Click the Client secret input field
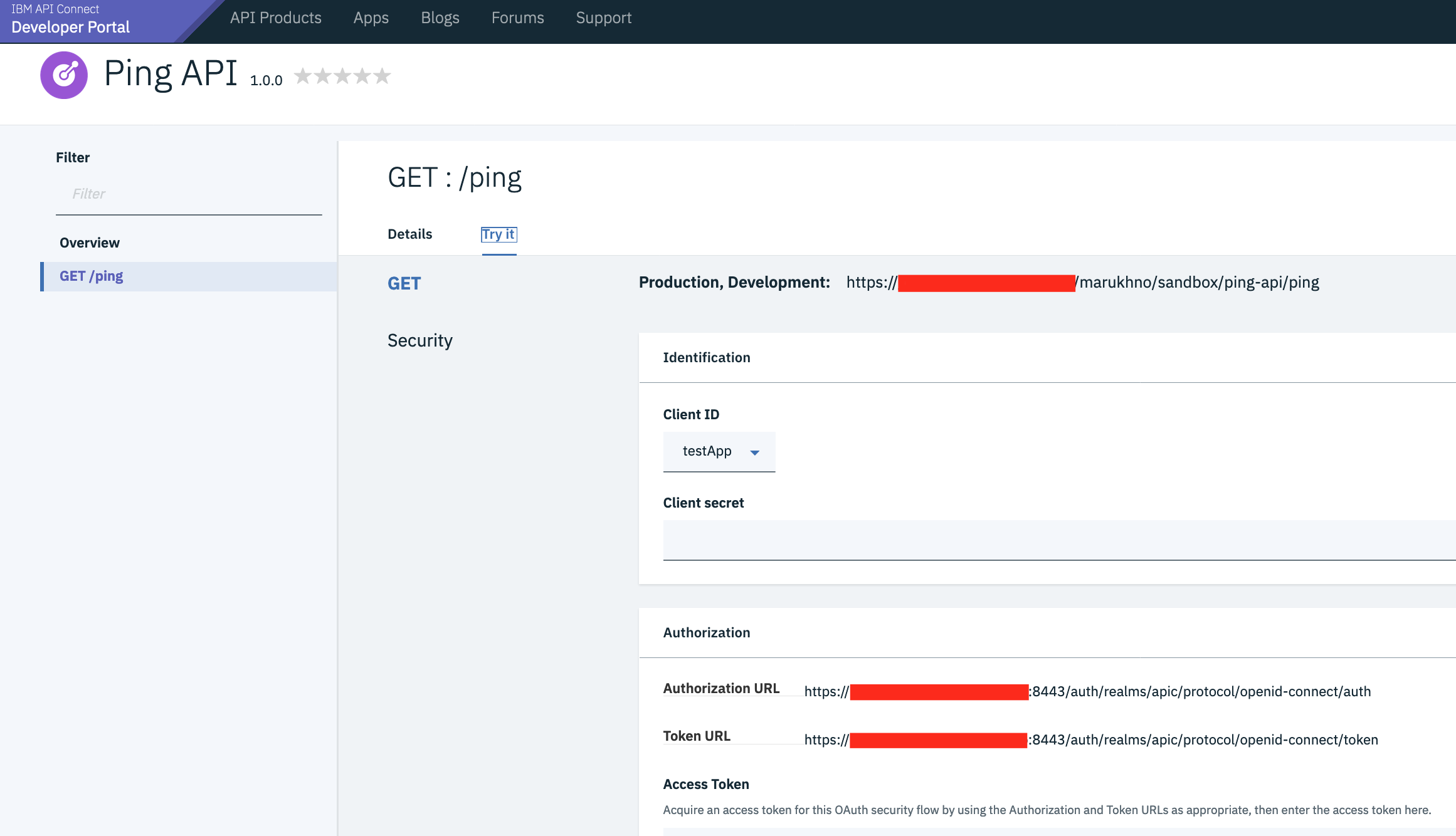1456x836 pixels. click(x=1059, y=540)
